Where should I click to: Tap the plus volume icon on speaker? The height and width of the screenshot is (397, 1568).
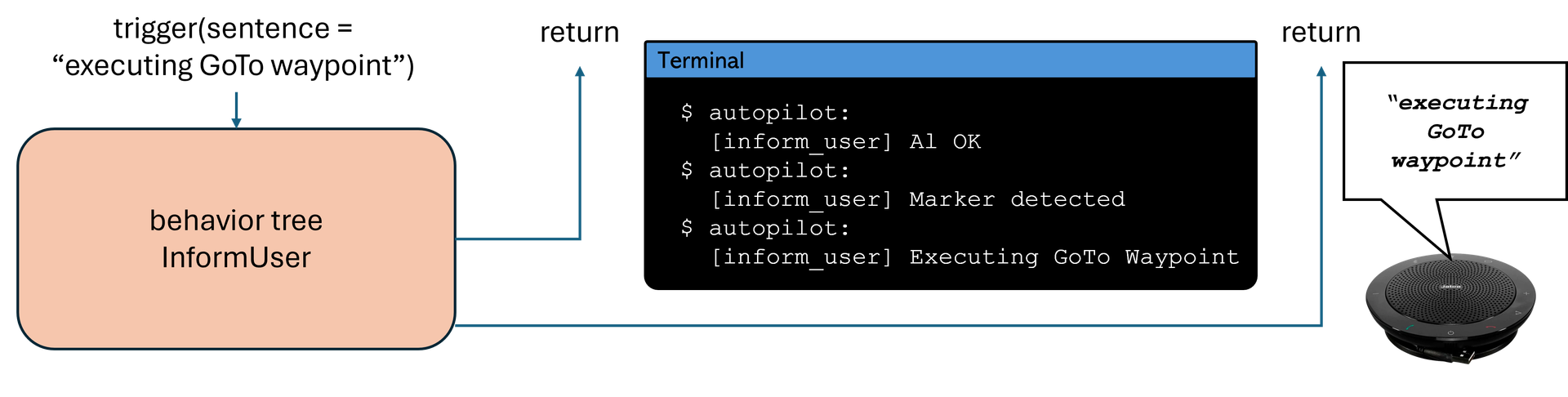(x=1526, y=292)
